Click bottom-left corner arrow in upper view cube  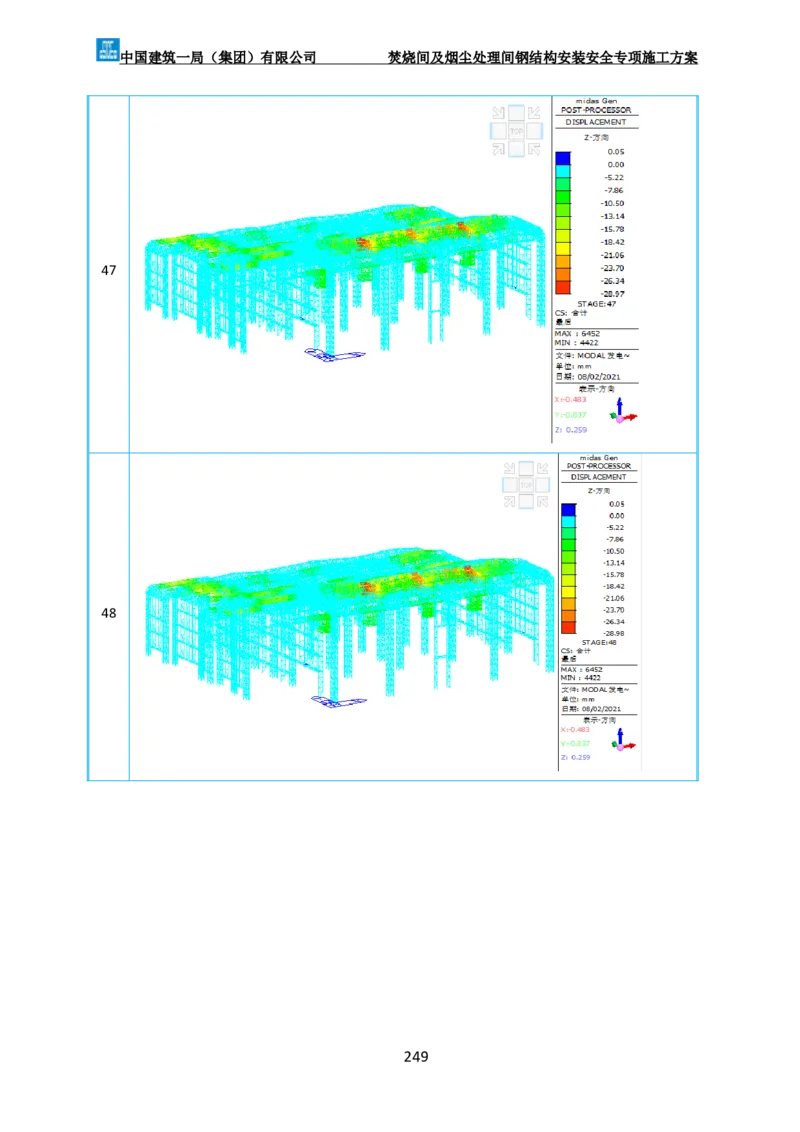498,150
